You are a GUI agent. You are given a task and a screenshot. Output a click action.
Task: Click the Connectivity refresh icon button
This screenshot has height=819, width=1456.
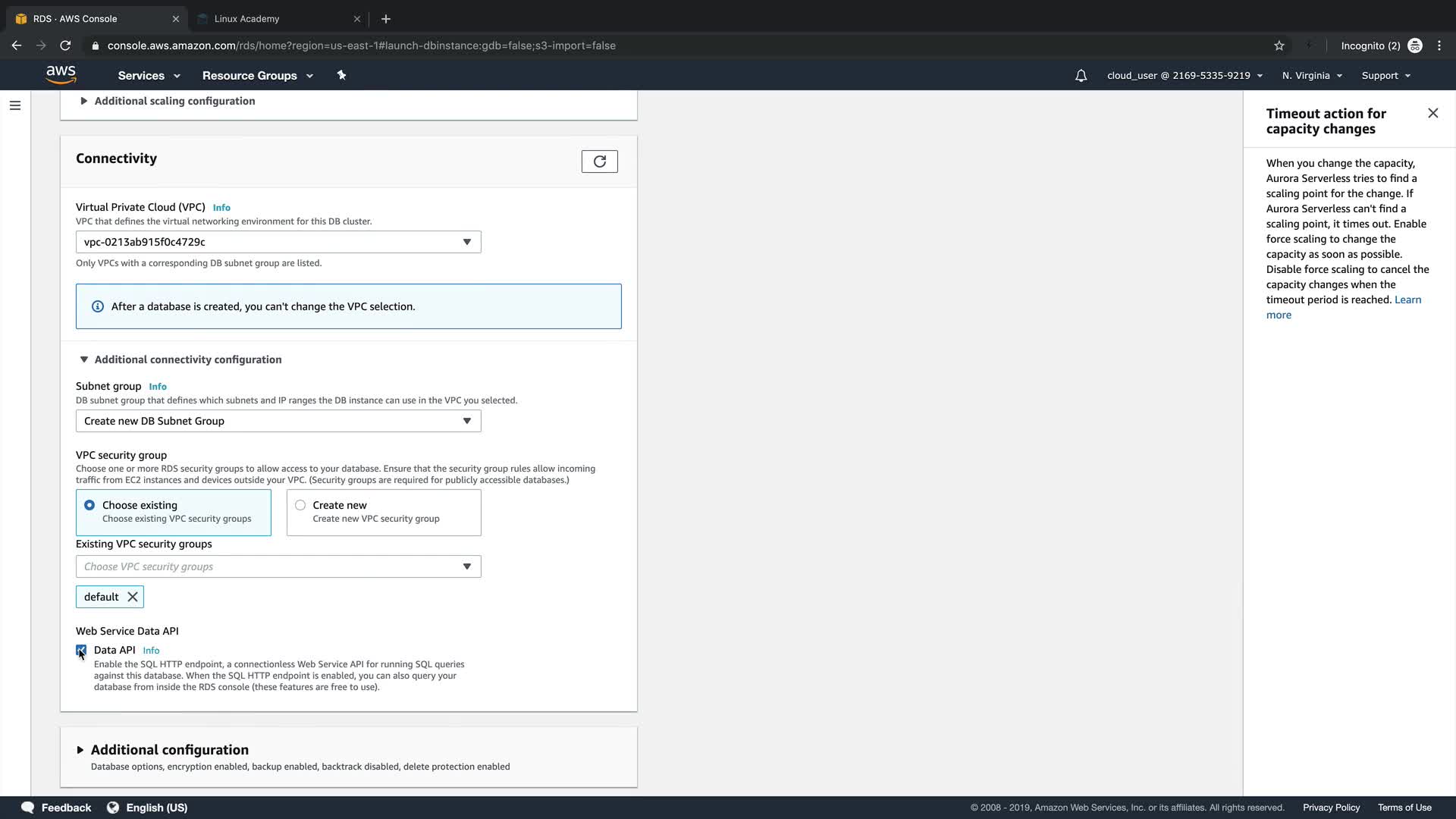tap(599, 162)
